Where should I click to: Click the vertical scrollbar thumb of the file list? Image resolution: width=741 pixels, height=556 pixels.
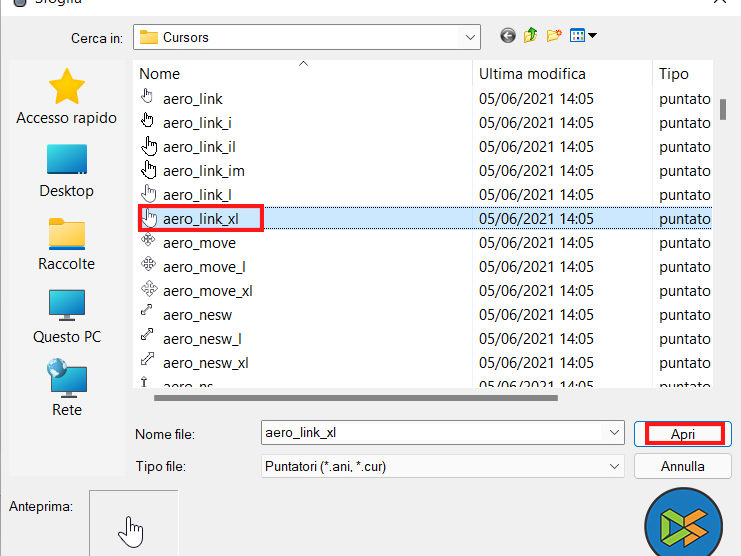click(x=723, y=109)
